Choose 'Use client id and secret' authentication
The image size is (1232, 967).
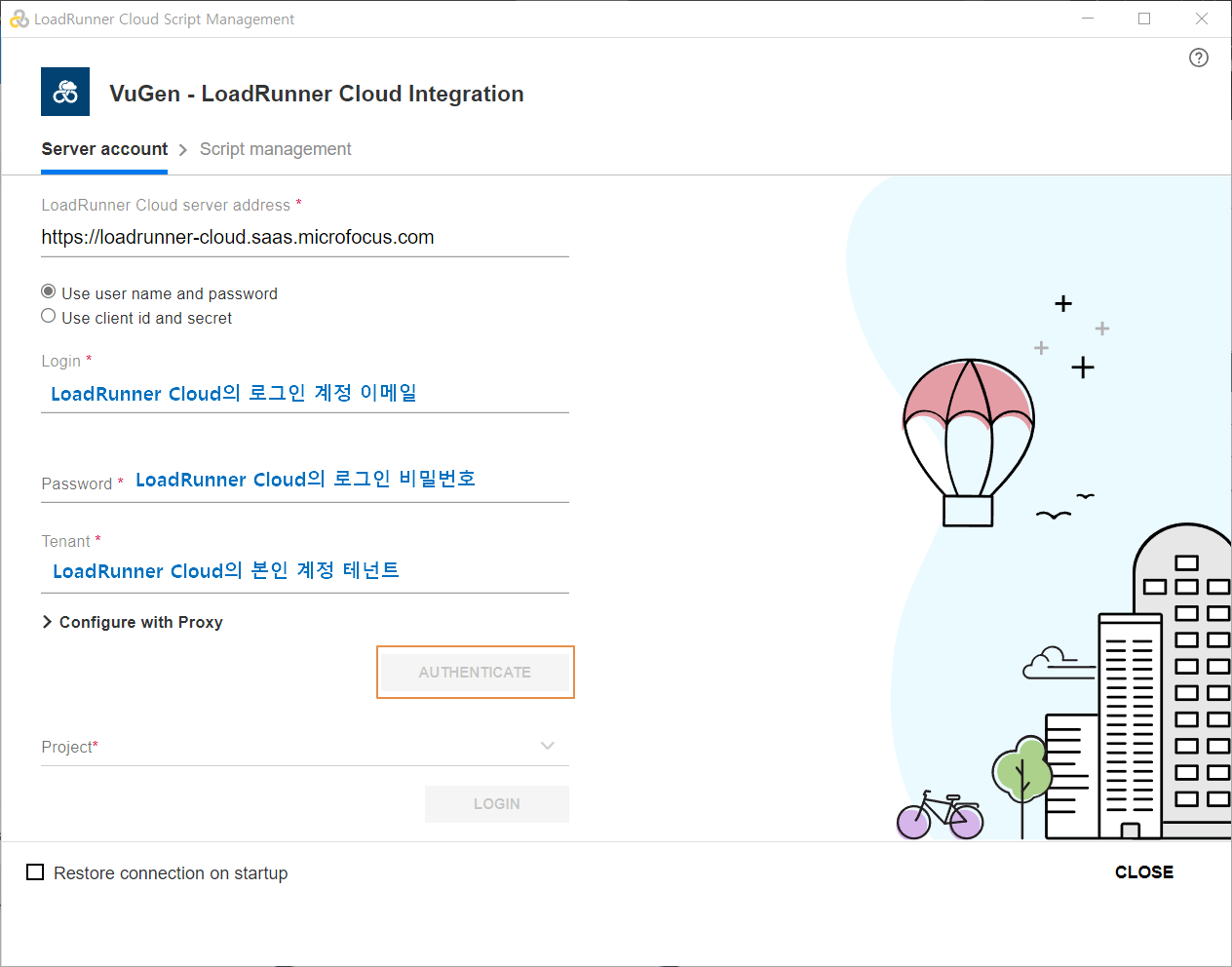pyautogui.click(x=48, y=315)
